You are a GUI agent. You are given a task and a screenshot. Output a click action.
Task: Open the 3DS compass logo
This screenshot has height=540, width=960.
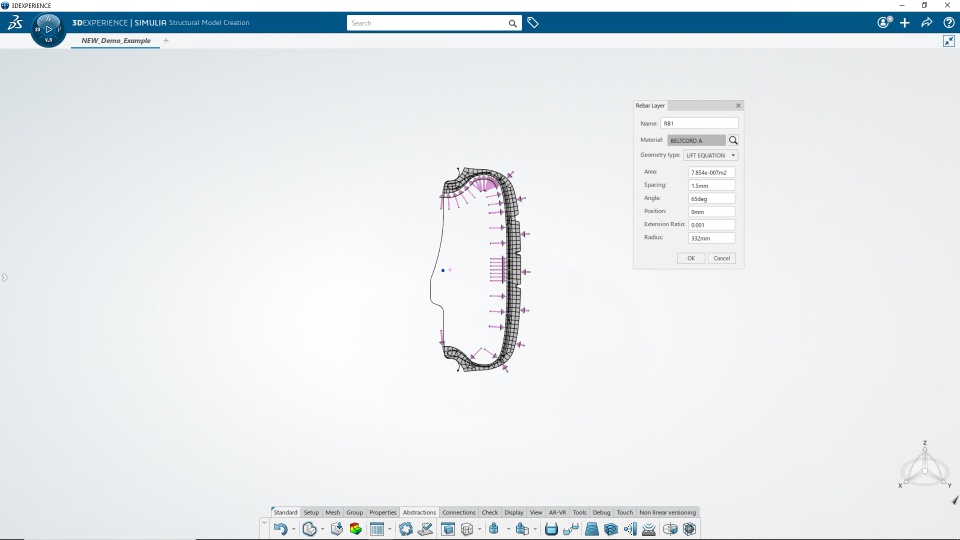(x=15, y=23)
